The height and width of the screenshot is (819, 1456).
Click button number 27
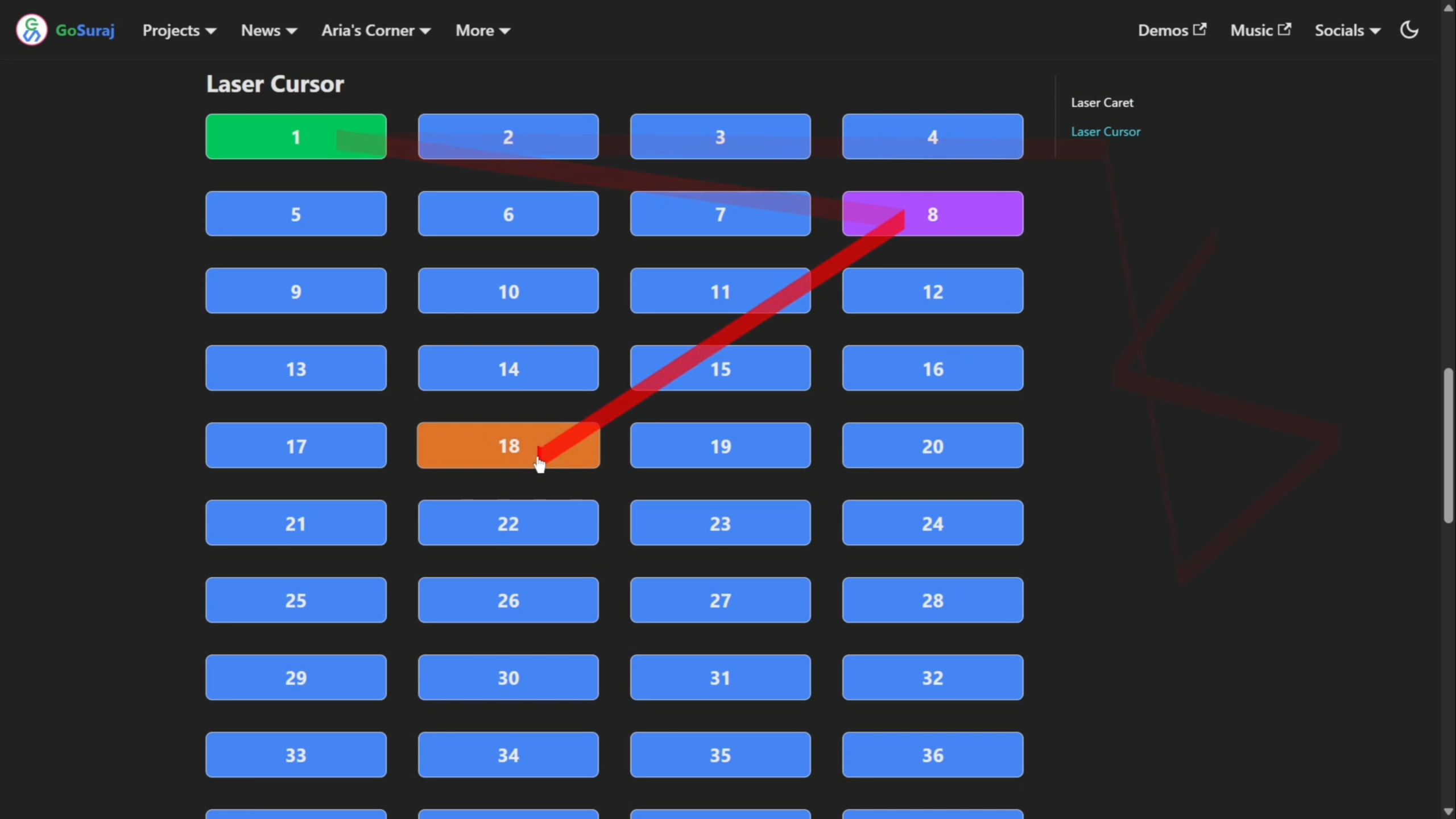tap(720, 600)
